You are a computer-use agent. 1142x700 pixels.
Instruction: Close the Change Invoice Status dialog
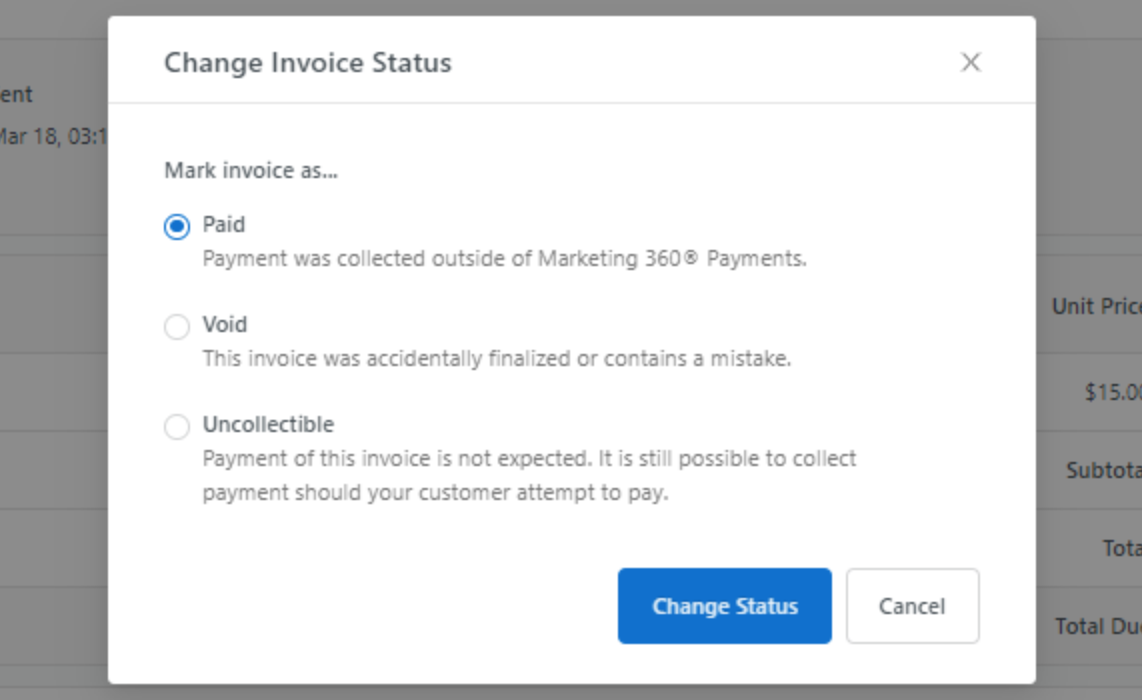[970, 62]
